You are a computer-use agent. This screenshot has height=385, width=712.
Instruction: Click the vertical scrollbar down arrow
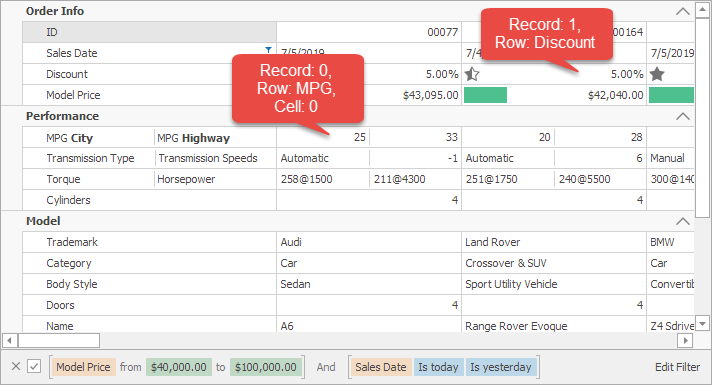[702, 324]
